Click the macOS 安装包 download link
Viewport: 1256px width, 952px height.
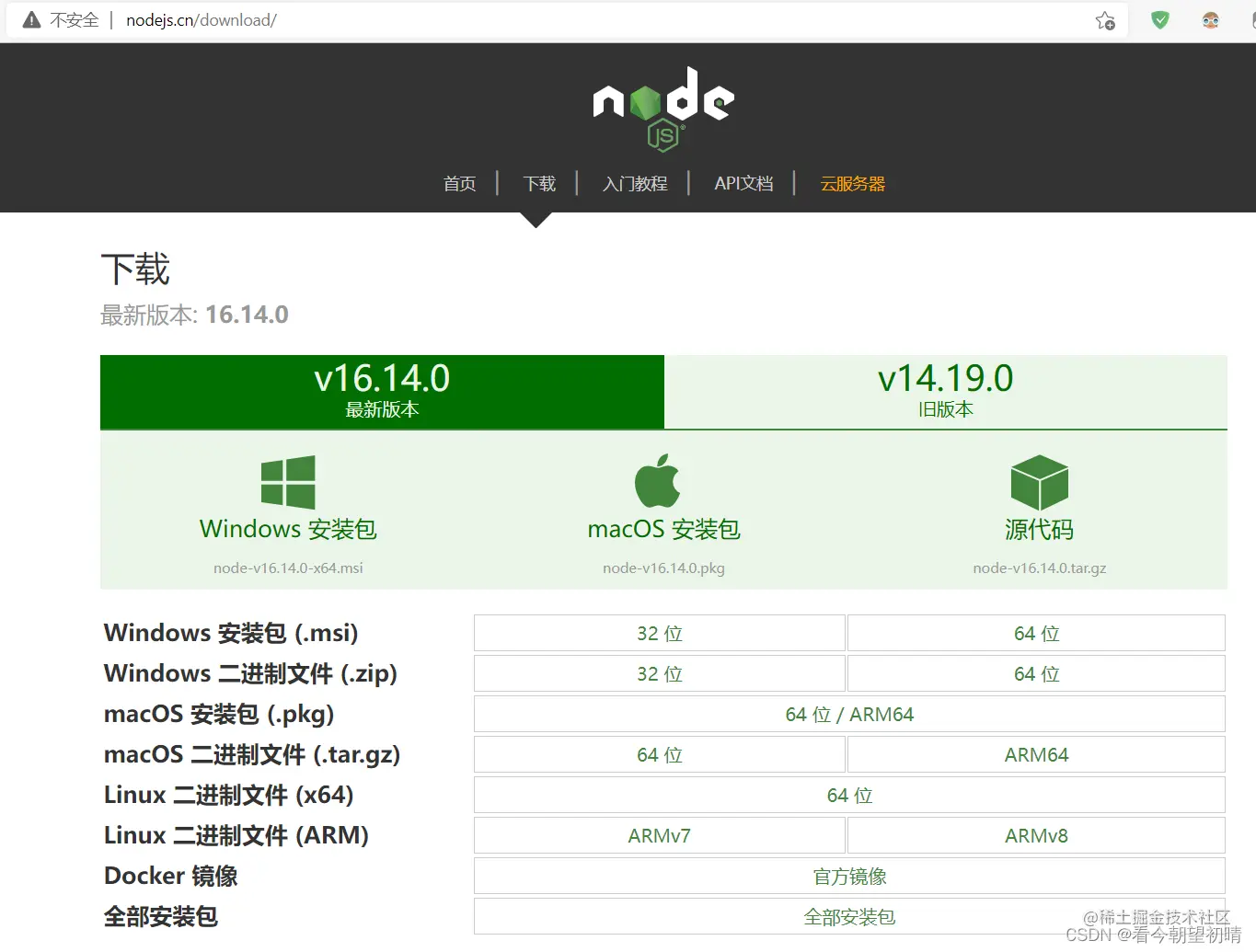pos(663,529)
